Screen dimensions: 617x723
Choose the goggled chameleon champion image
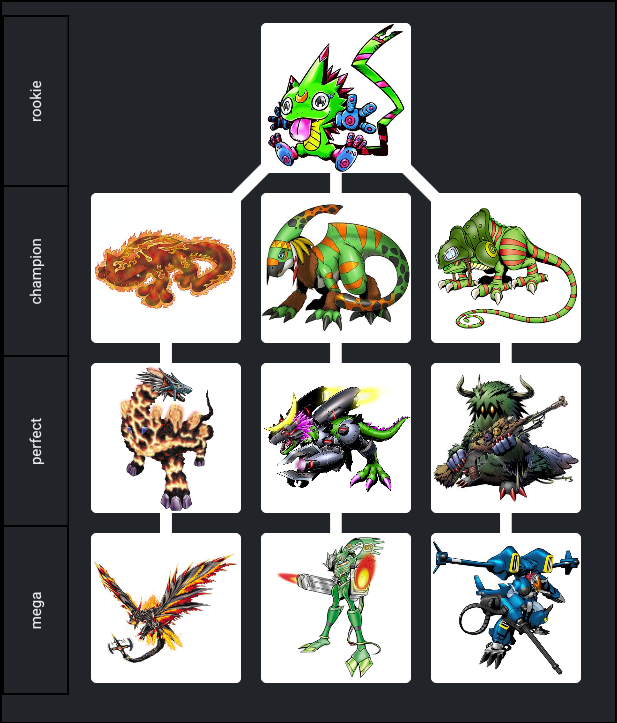point(506,268)
